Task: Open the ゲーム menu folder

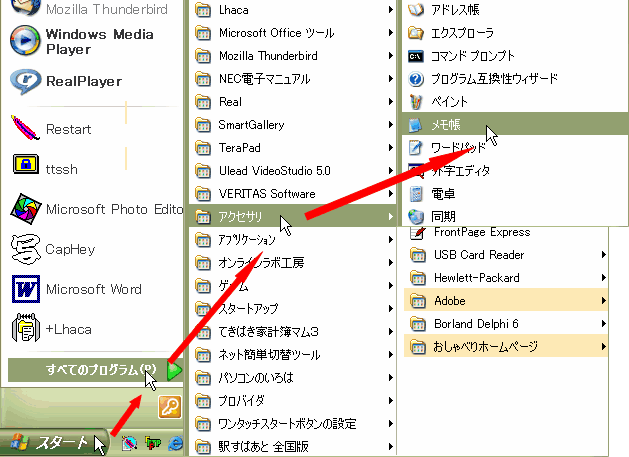Action: [293, 286]
